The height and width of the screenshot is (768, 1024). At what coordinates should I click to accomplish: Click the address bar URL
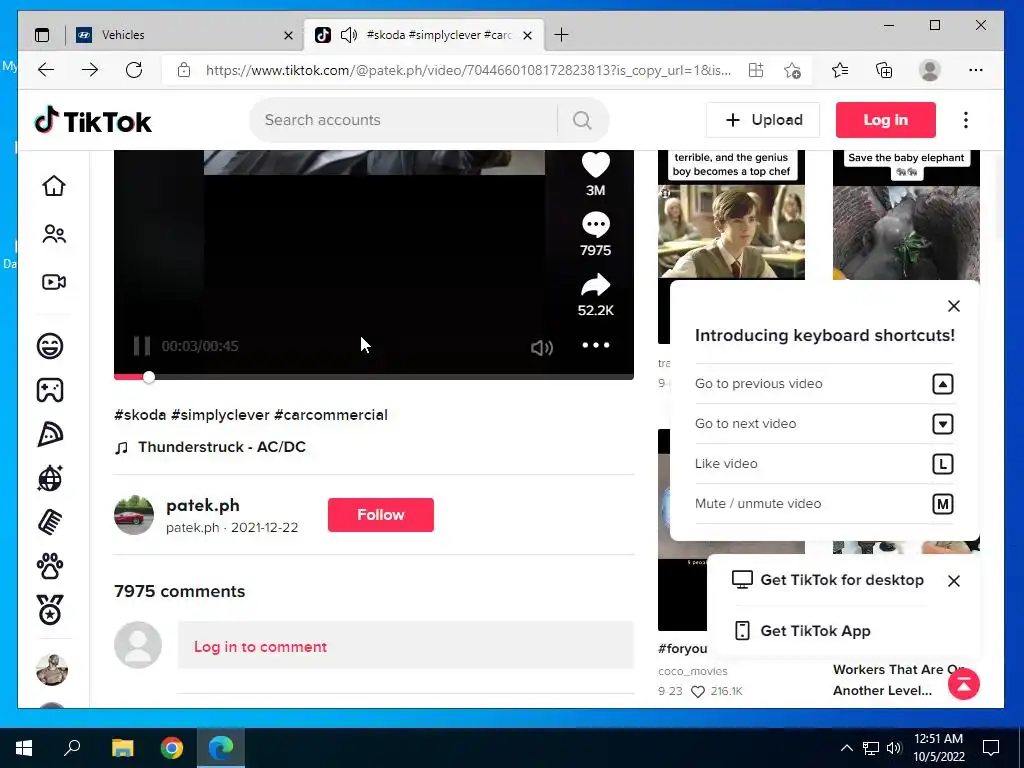click(468, 70)
